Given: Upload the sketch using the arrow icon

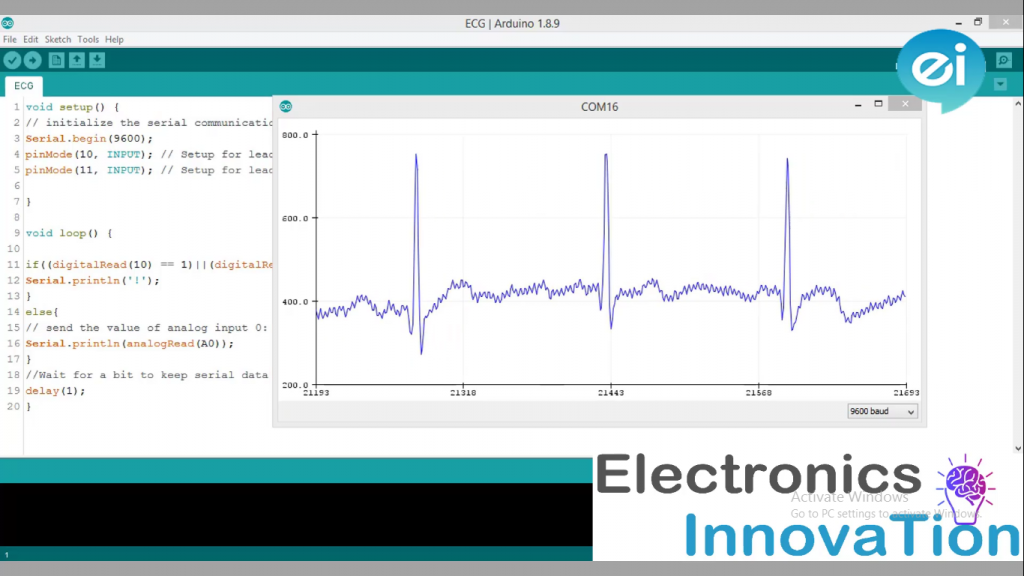Looking at the screenshot, I should 31,59.
